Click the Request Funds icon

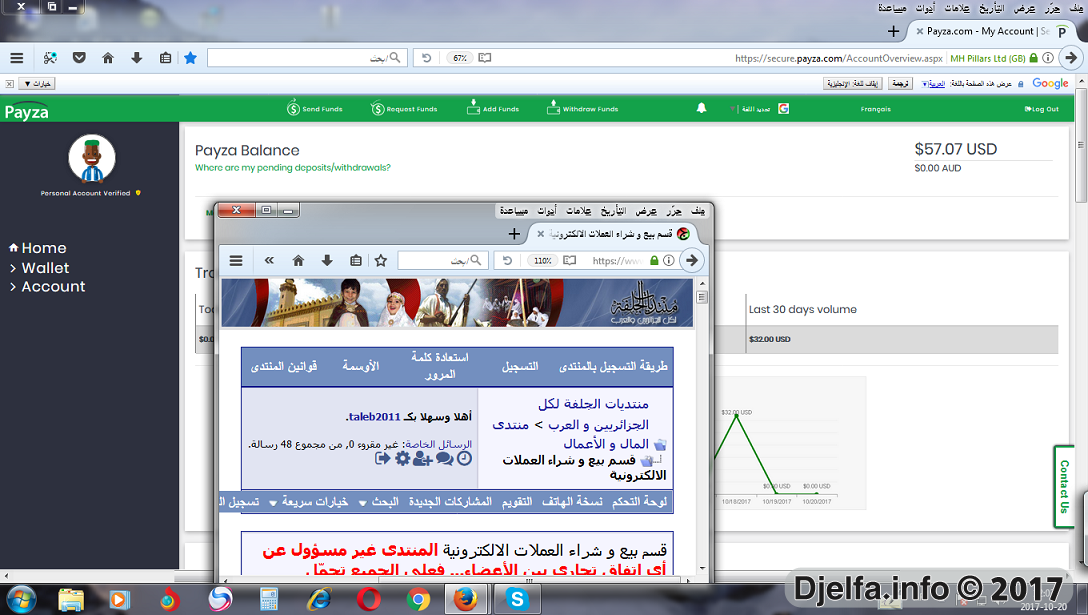(377, 108)
